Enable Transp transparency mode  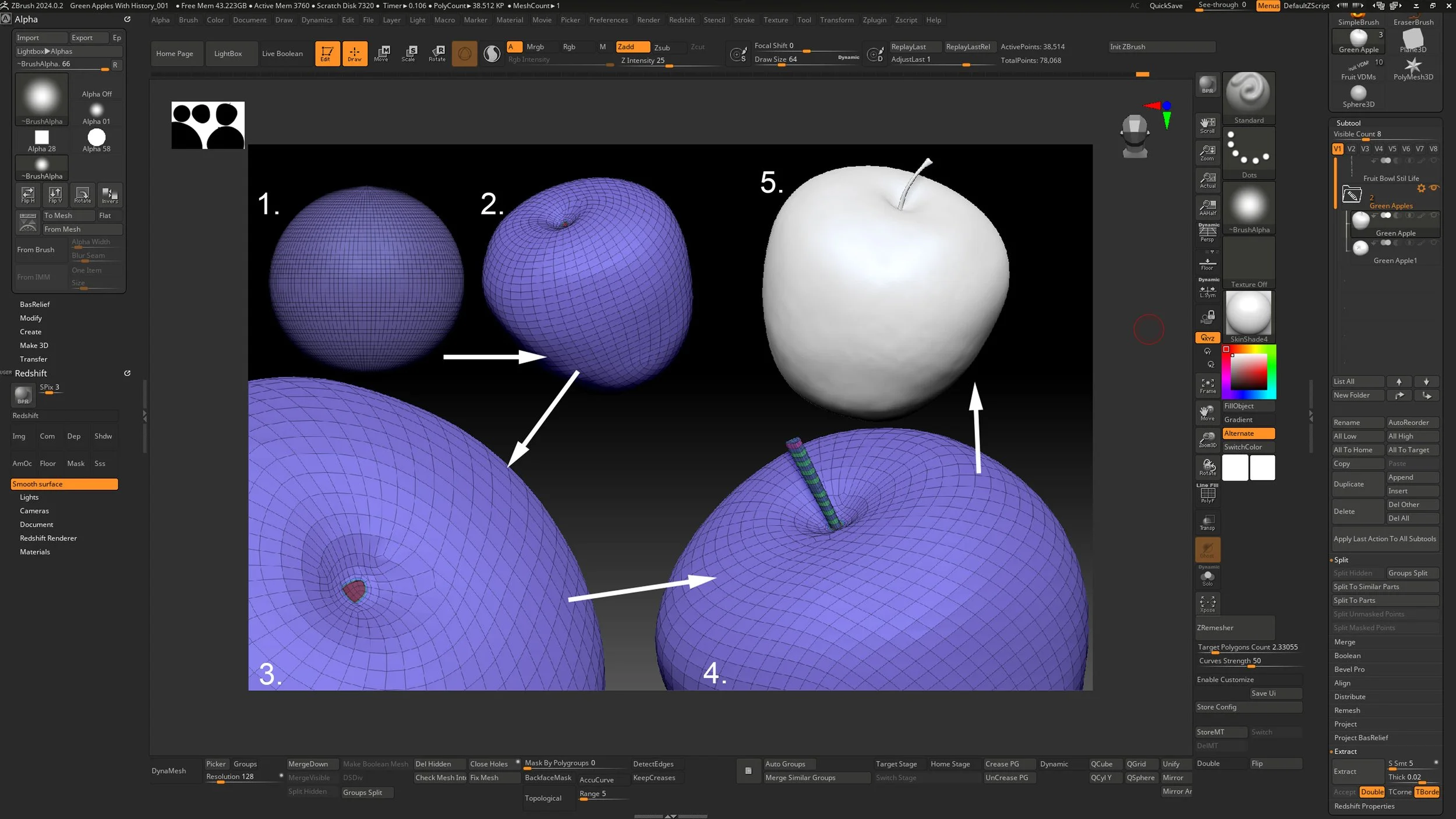point(1207,522)
